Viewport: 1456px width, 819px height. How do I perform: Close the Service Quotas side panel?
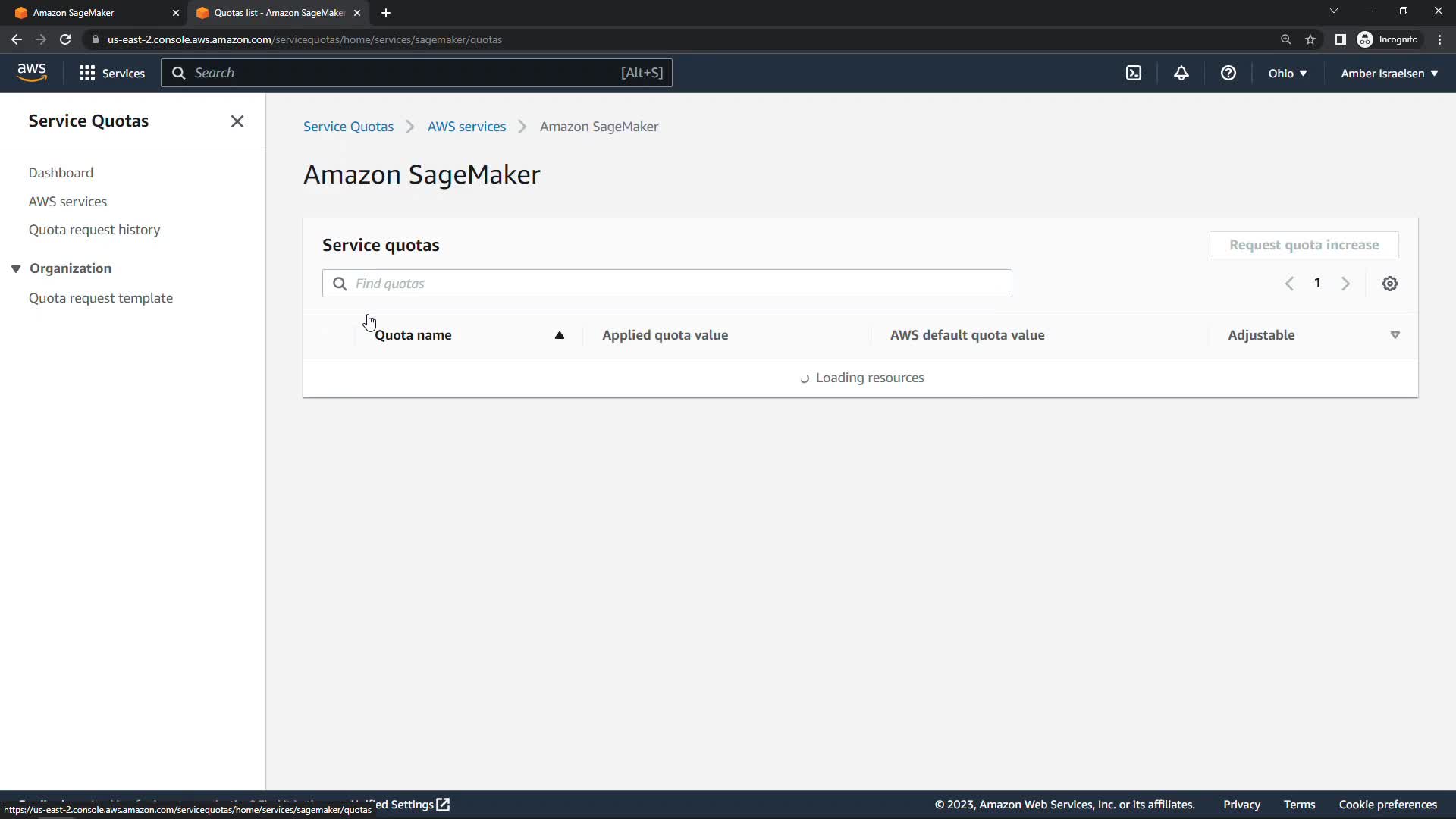click(237, 121)
